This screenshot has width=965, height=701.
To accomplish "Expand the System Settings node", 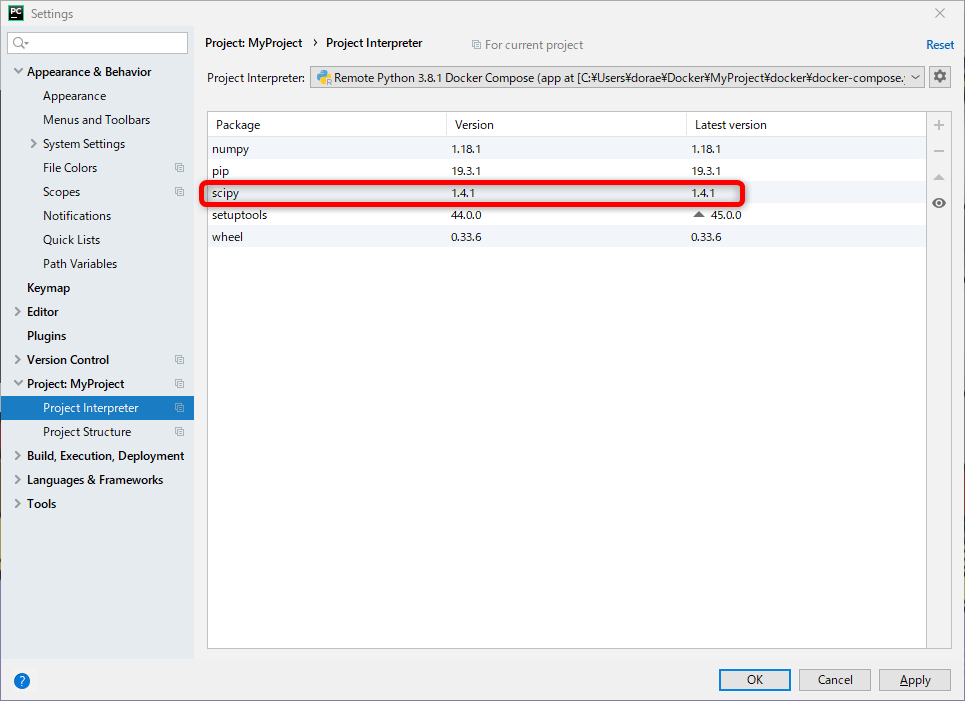I will [x=34, y=143].
